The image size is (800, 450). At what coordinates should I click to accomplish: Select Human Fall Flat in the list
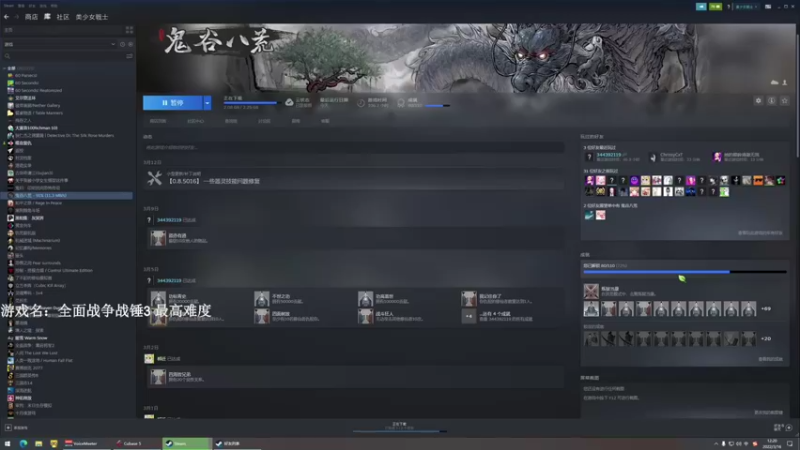click(x=40, y=360)
